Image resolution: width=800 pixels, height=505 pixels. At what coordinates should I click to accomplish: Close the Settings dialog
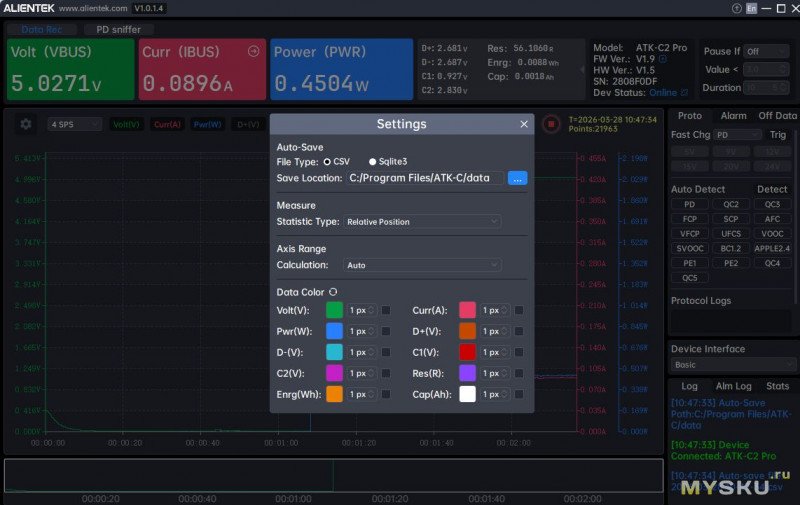click(x=524, y=124)
